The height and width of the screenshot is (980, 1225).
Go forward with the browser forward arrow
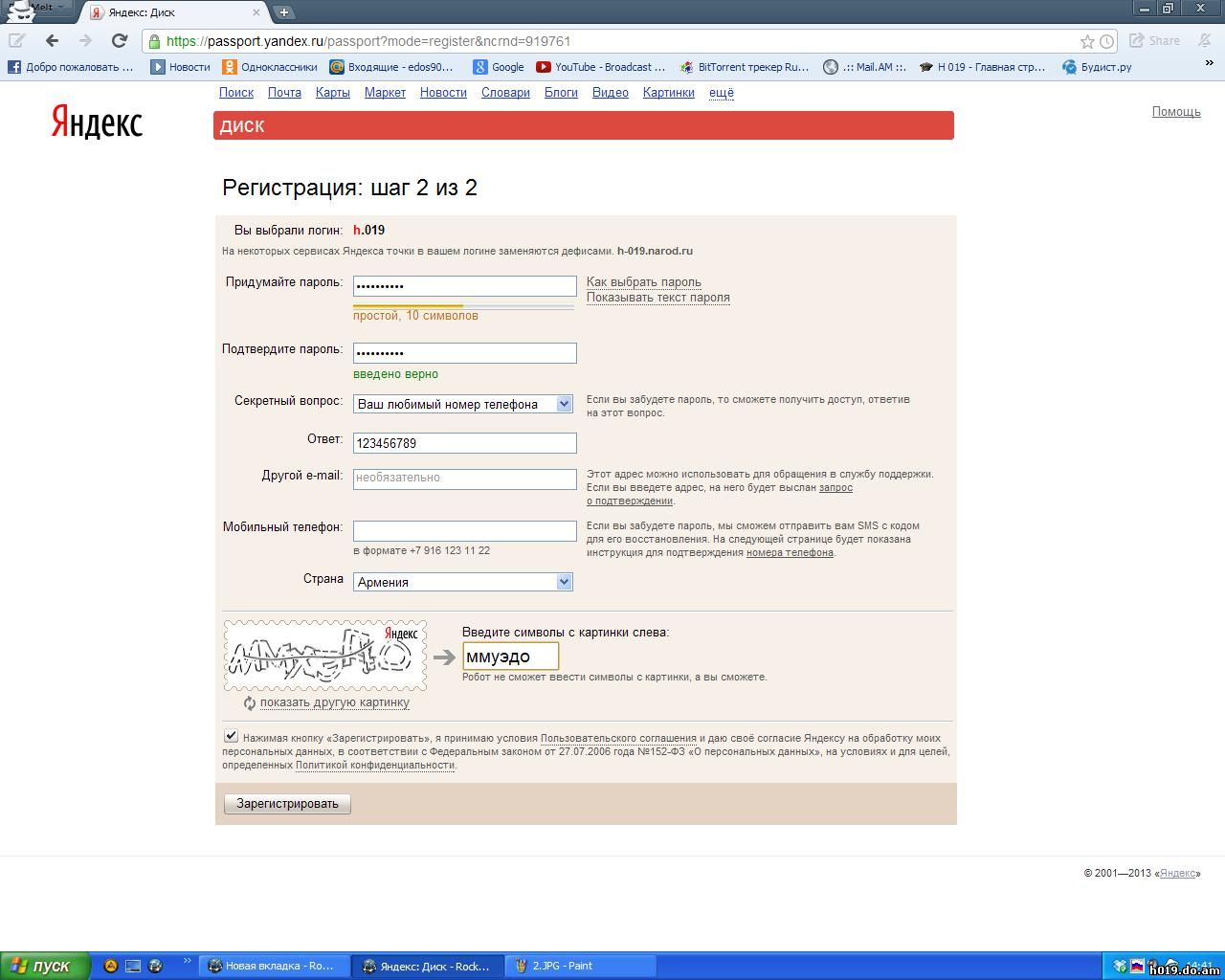[85, 40]
